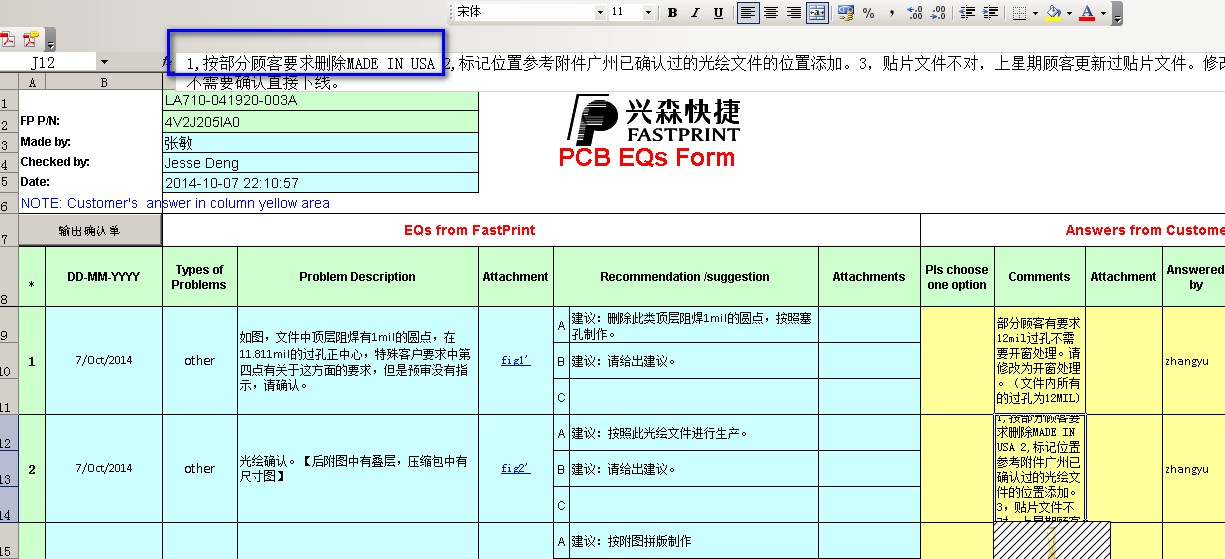Image resolution: width=1225 pixels, height=559 pixels.
Task: Select cell containing LA710-041920-003A
Action: tap(320, 100)
